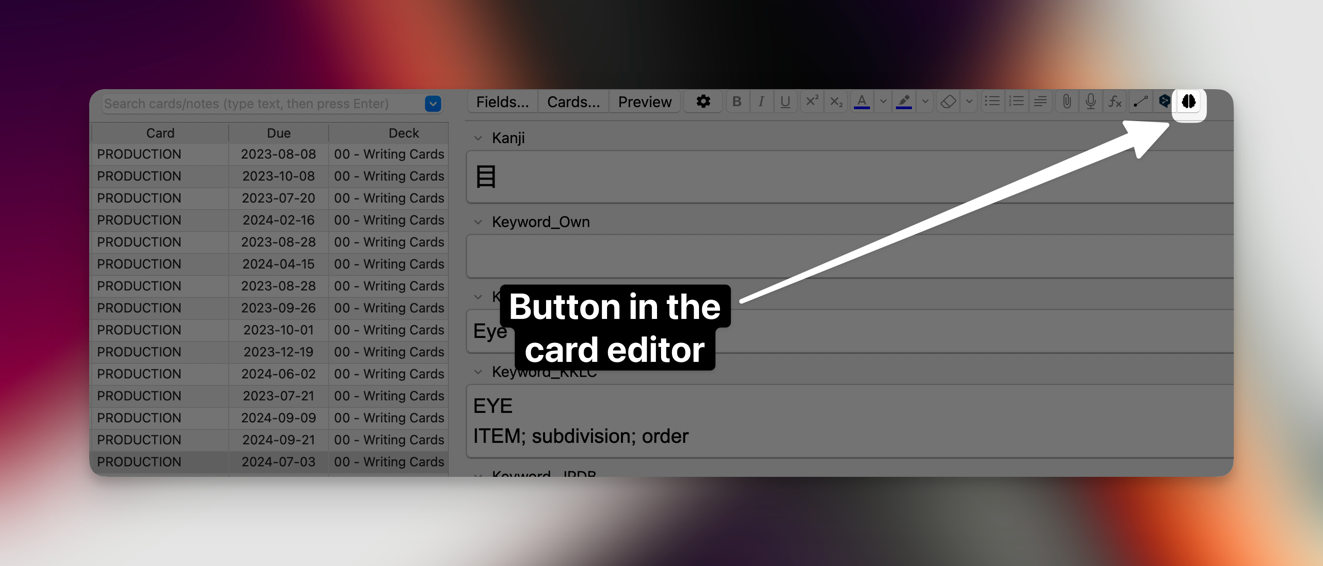Select the row due 2023-08-08
The width and height of the screenshot is (1323, 566).
pos(270,154)
